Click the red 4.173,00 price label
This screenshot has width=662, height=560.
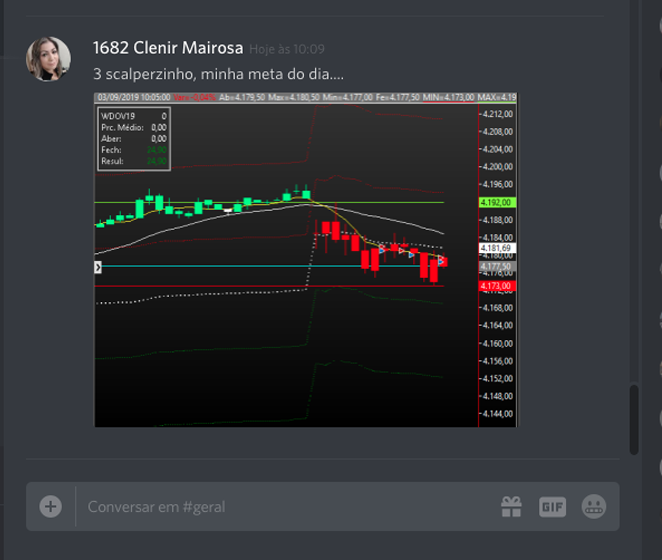pos(496,286)
